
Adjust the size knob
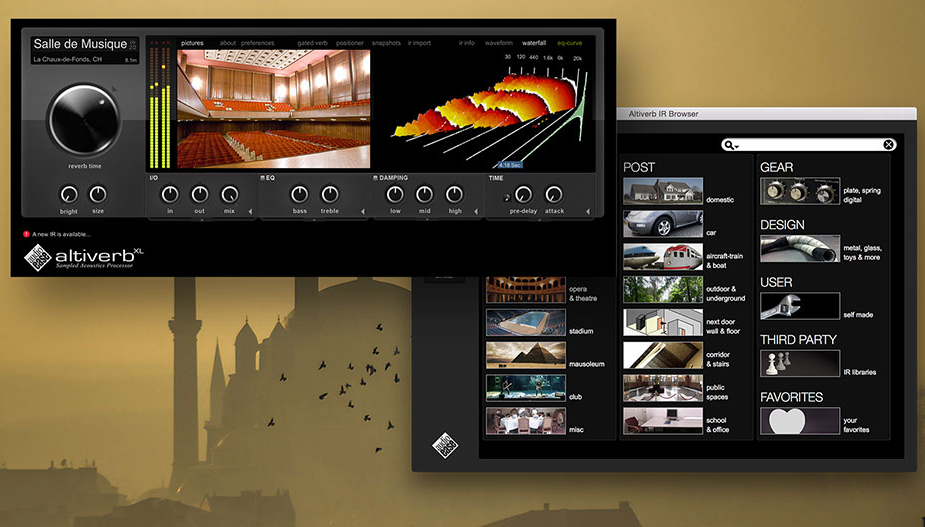point(98,194)
